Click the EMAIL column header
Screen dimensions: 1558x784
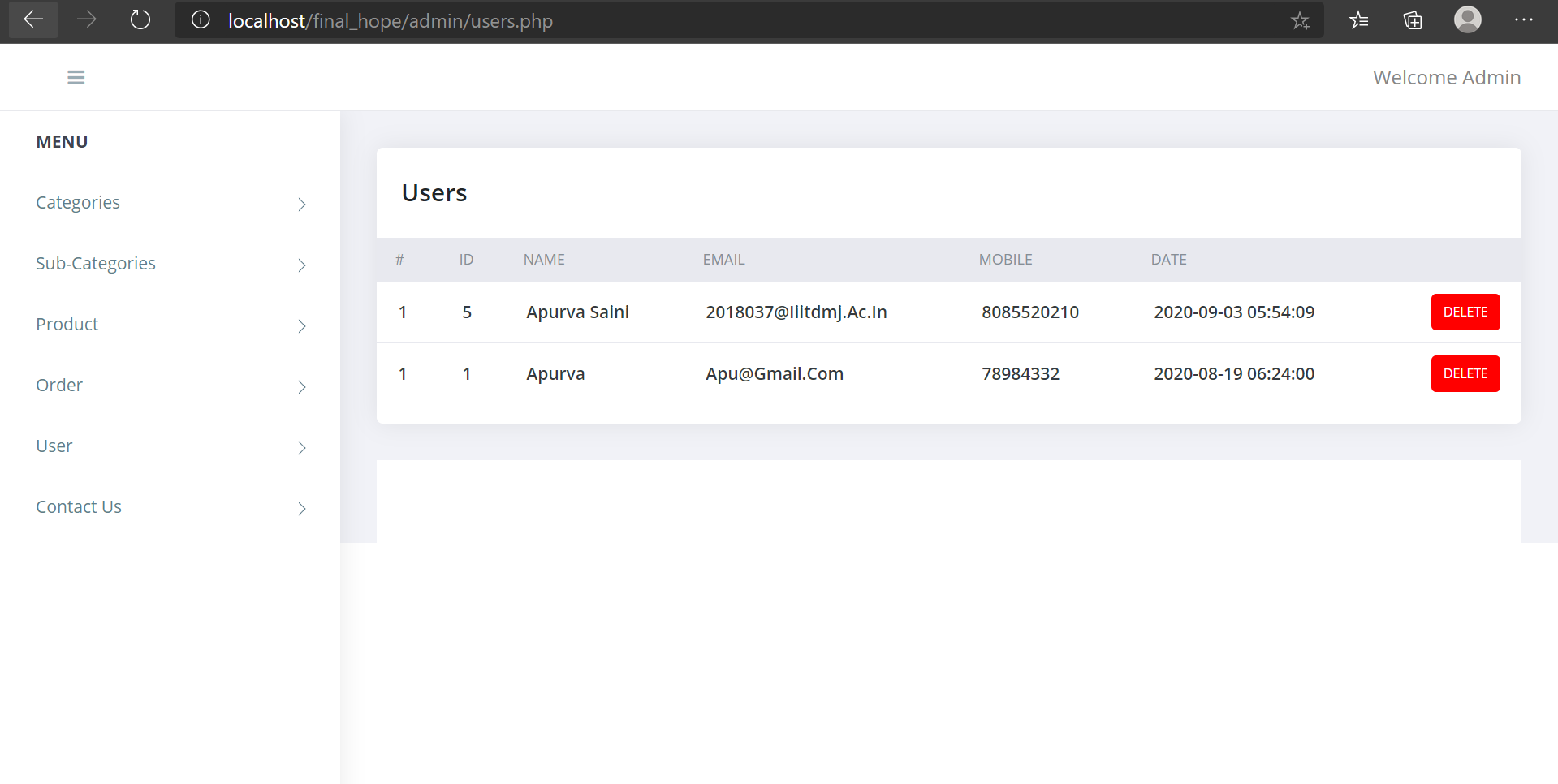pyautogui.click(x=723, y=259)
